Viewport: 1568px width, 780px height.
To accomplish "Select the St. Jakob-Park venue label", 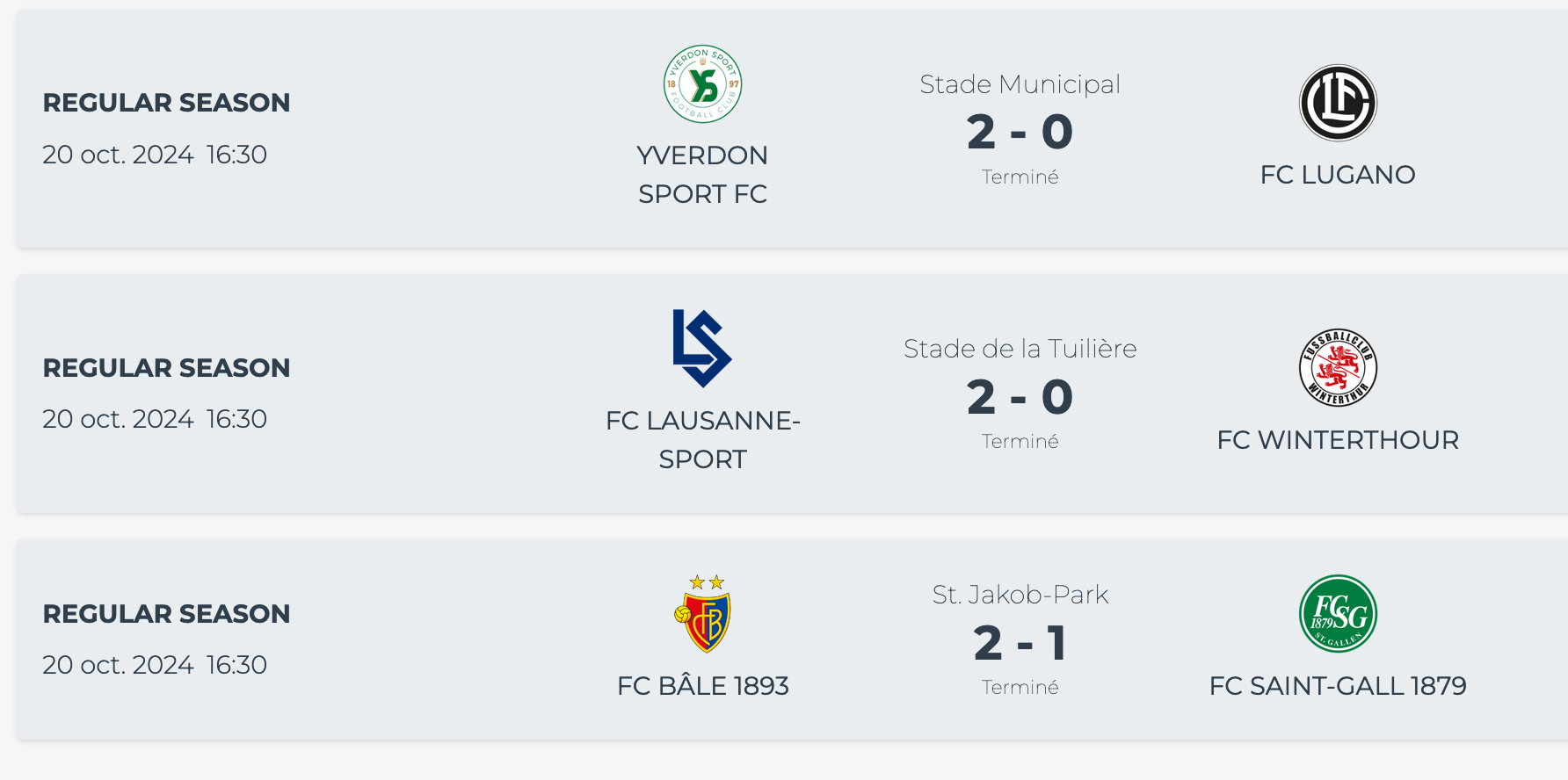I will tap(1020, 595).
